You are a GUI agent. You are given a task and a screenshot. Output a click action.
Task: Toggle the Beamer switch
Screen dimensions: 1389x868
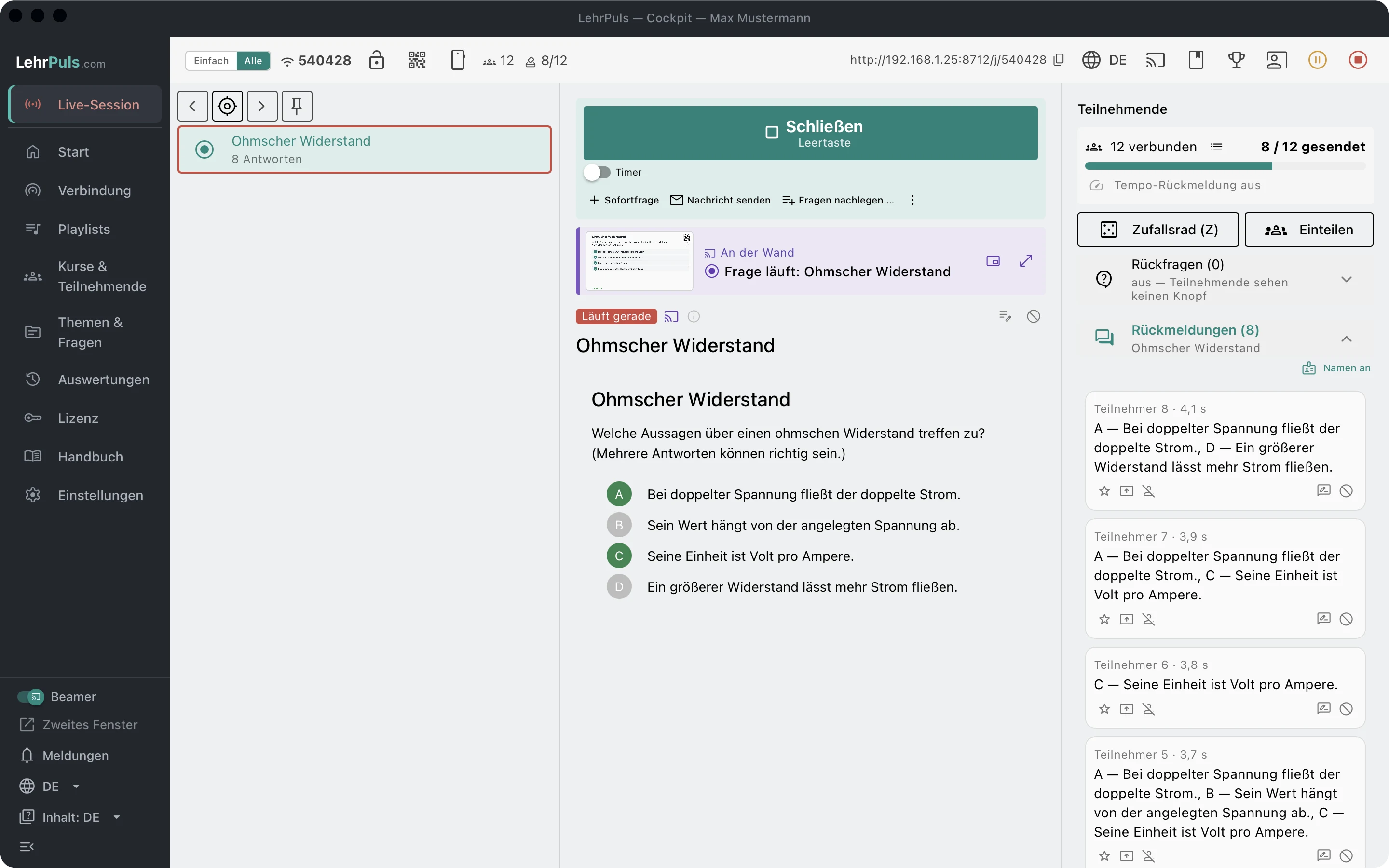pos(31,697)
